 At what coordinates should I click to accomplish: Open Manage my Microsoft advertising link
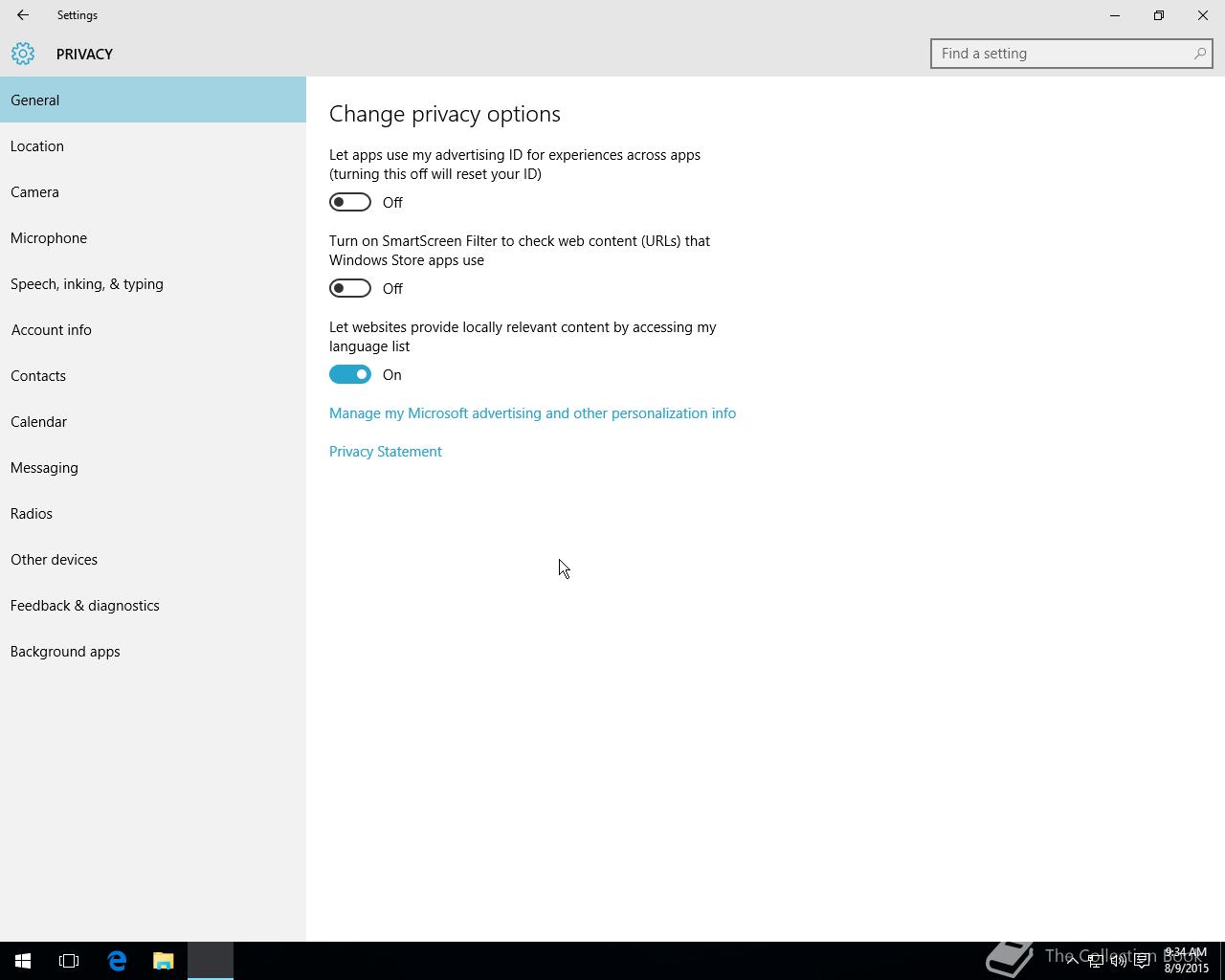coord(532,413)
